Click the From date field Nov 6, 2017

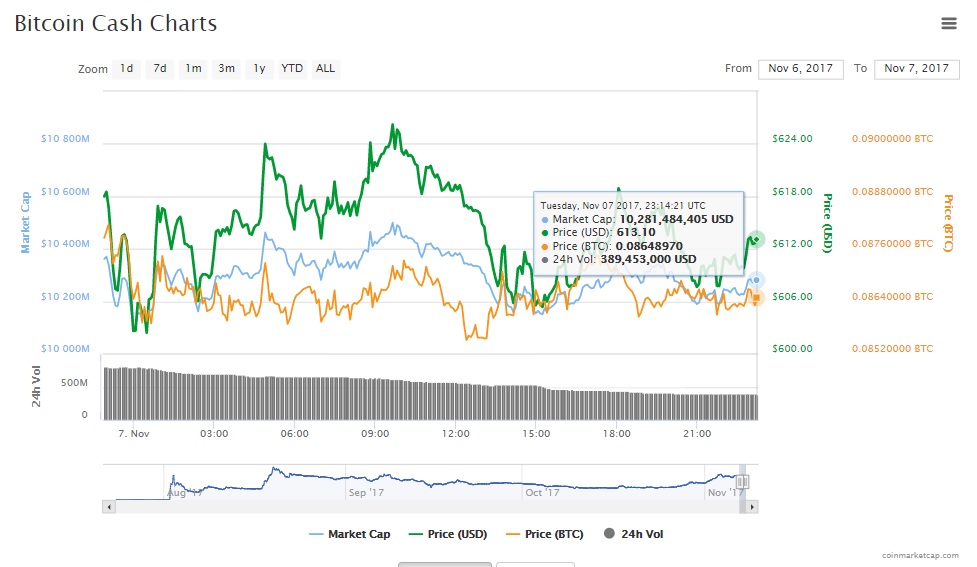(801, 69)
